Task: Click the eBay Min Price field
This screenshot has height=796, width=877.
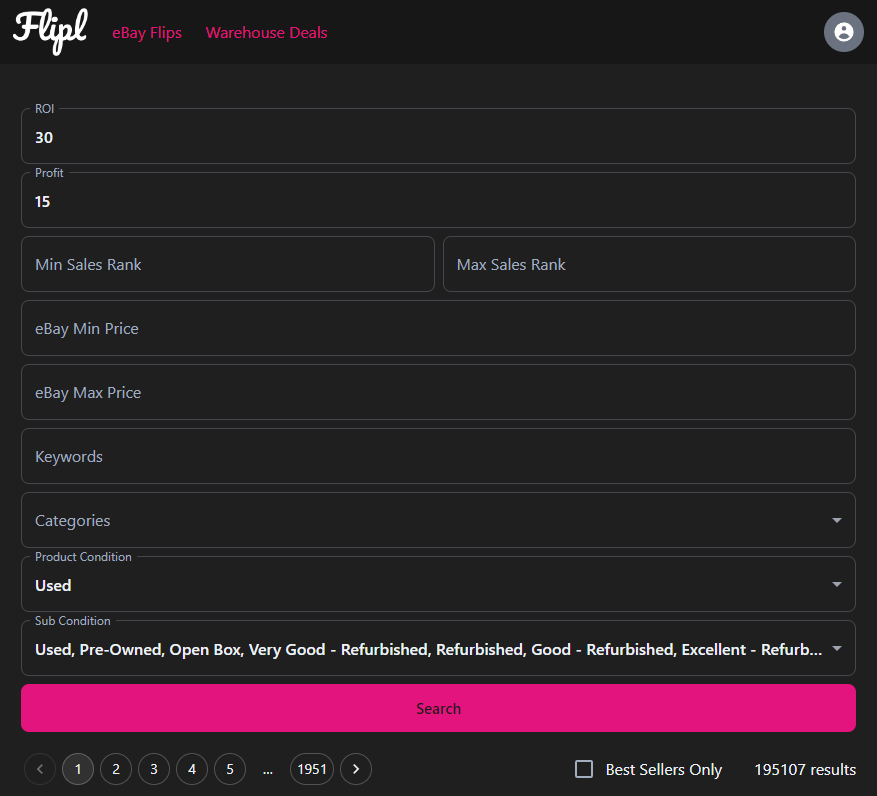Action: [438, 328]
